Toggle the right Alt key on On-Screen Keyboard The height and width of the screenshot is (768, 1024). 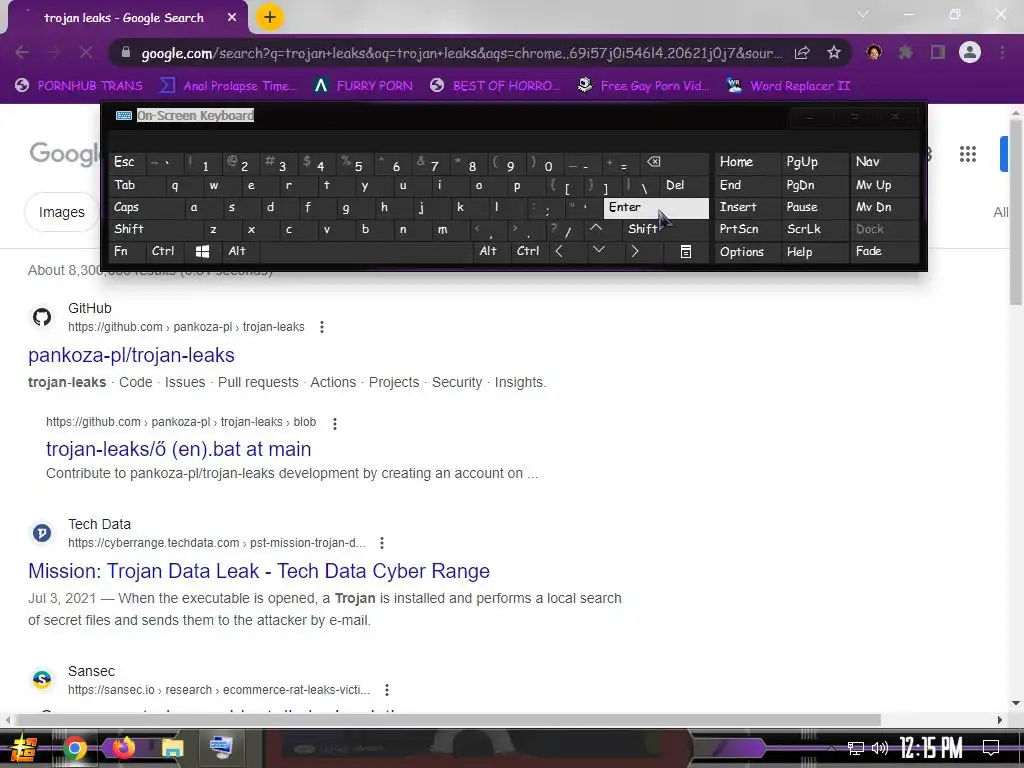490,251
